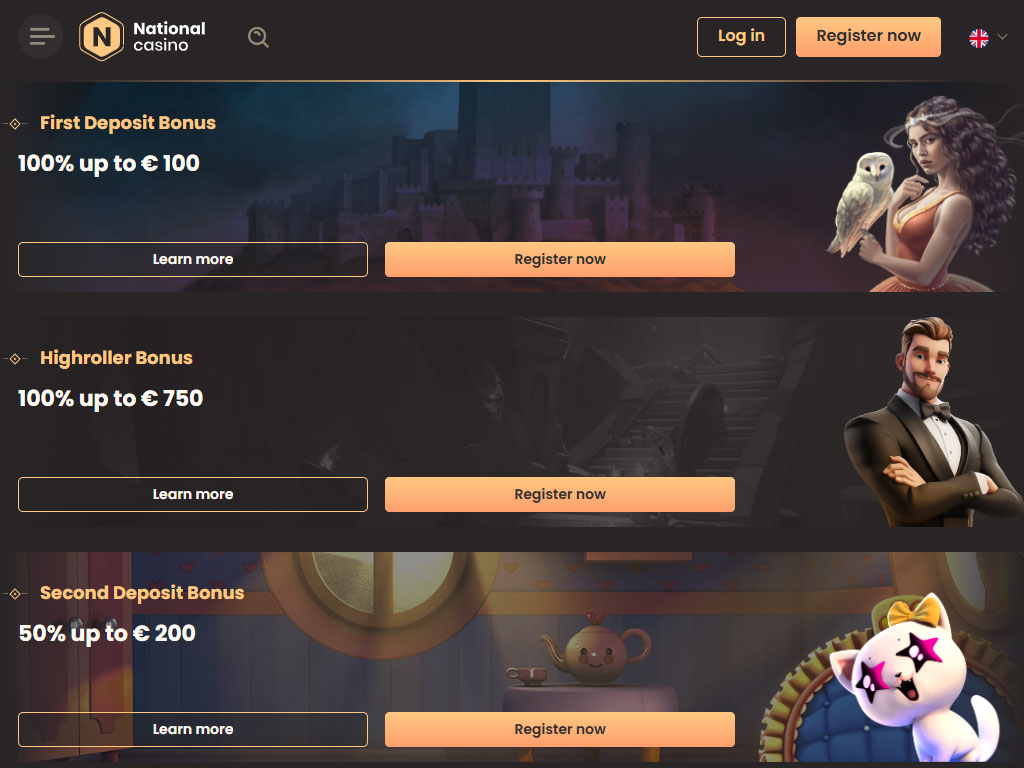Click the Log in button

741,37
